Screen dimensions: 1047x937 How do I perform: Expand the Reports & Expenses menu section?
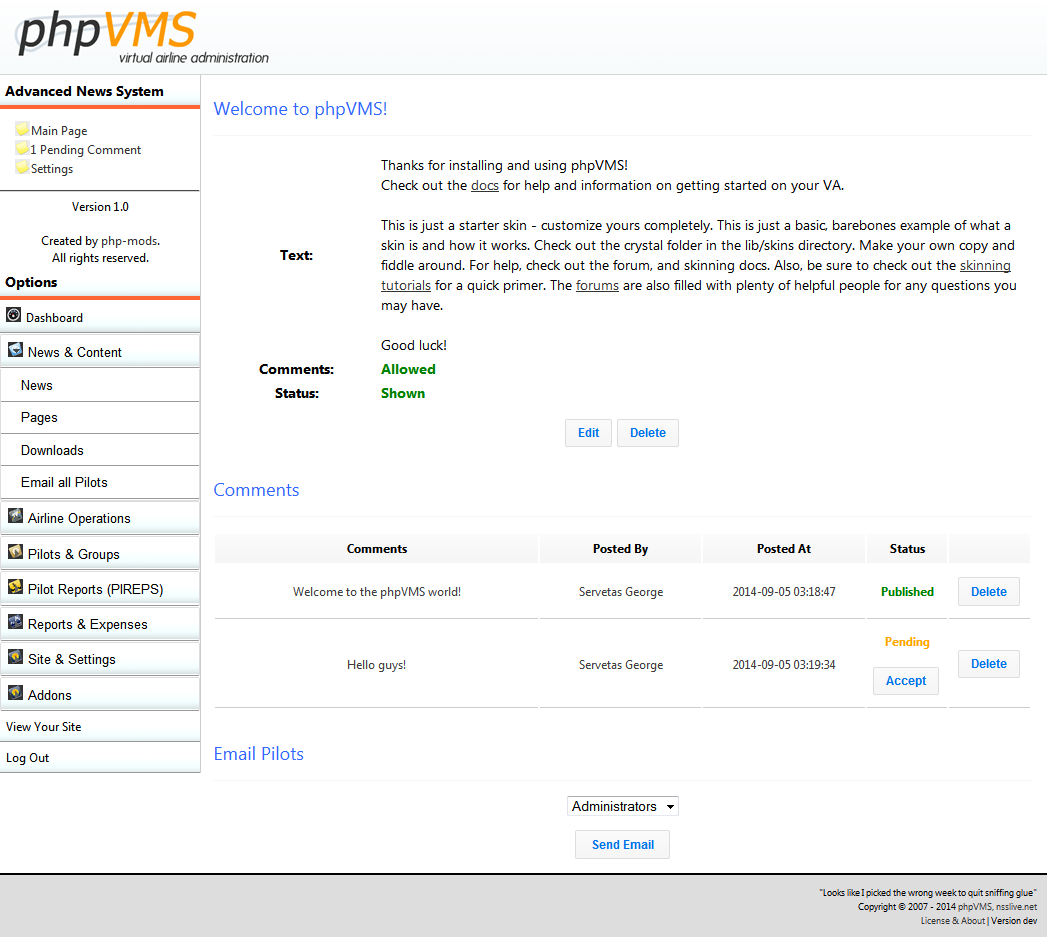tap(100, 624)
